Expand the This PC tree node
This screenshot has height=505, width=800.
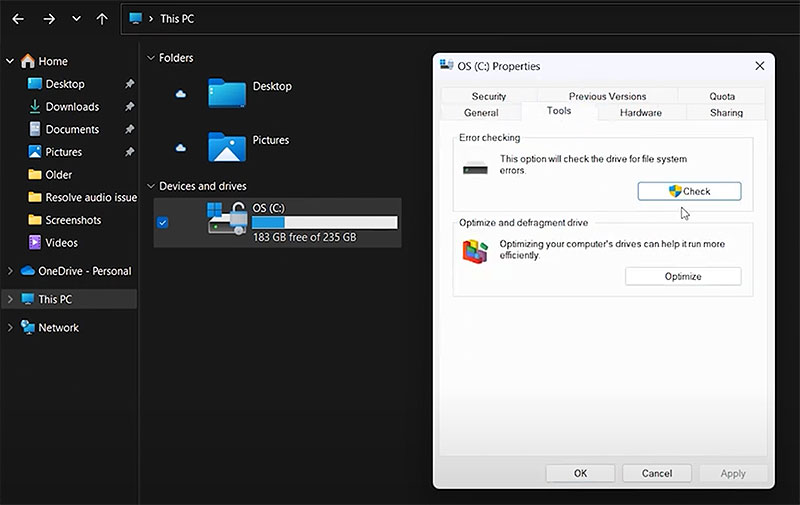[10, 299]
